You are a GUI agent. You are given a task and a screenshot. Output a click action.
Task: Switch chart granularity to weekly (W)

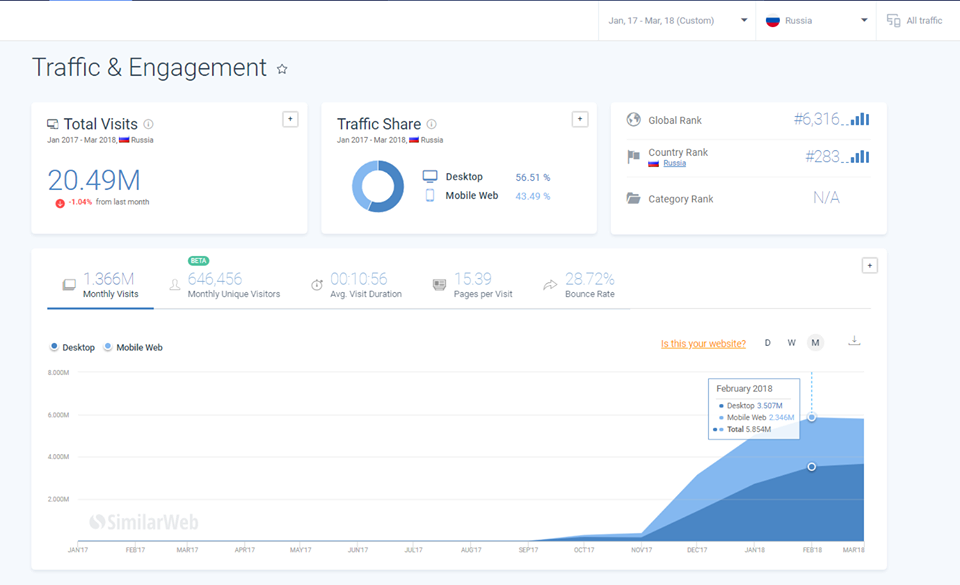click(x=791, y=343)
